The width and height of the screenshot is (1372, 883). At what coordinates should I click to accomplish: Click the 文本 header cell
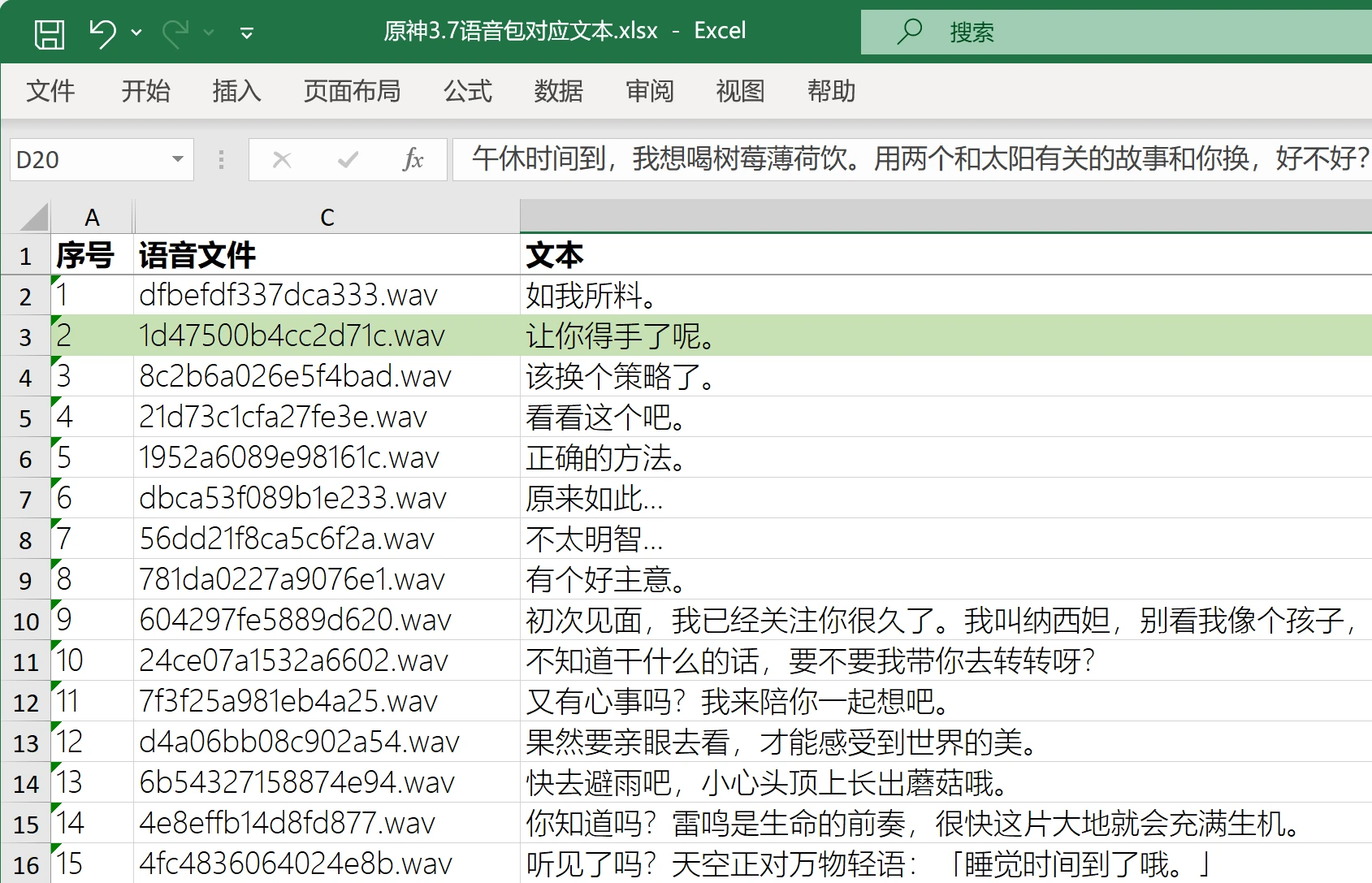(946, 255)
